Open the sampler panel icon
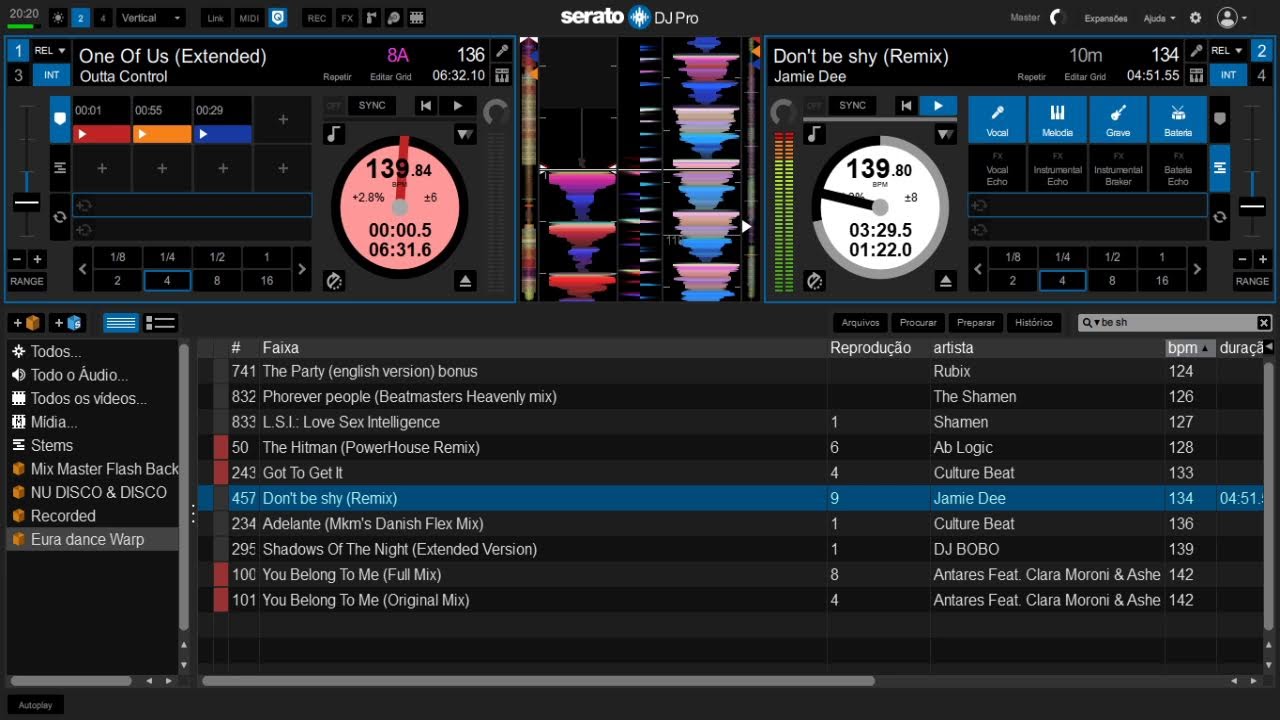Image resolution: width=1280 pixels, height=720 pixels. click(371, 18)
